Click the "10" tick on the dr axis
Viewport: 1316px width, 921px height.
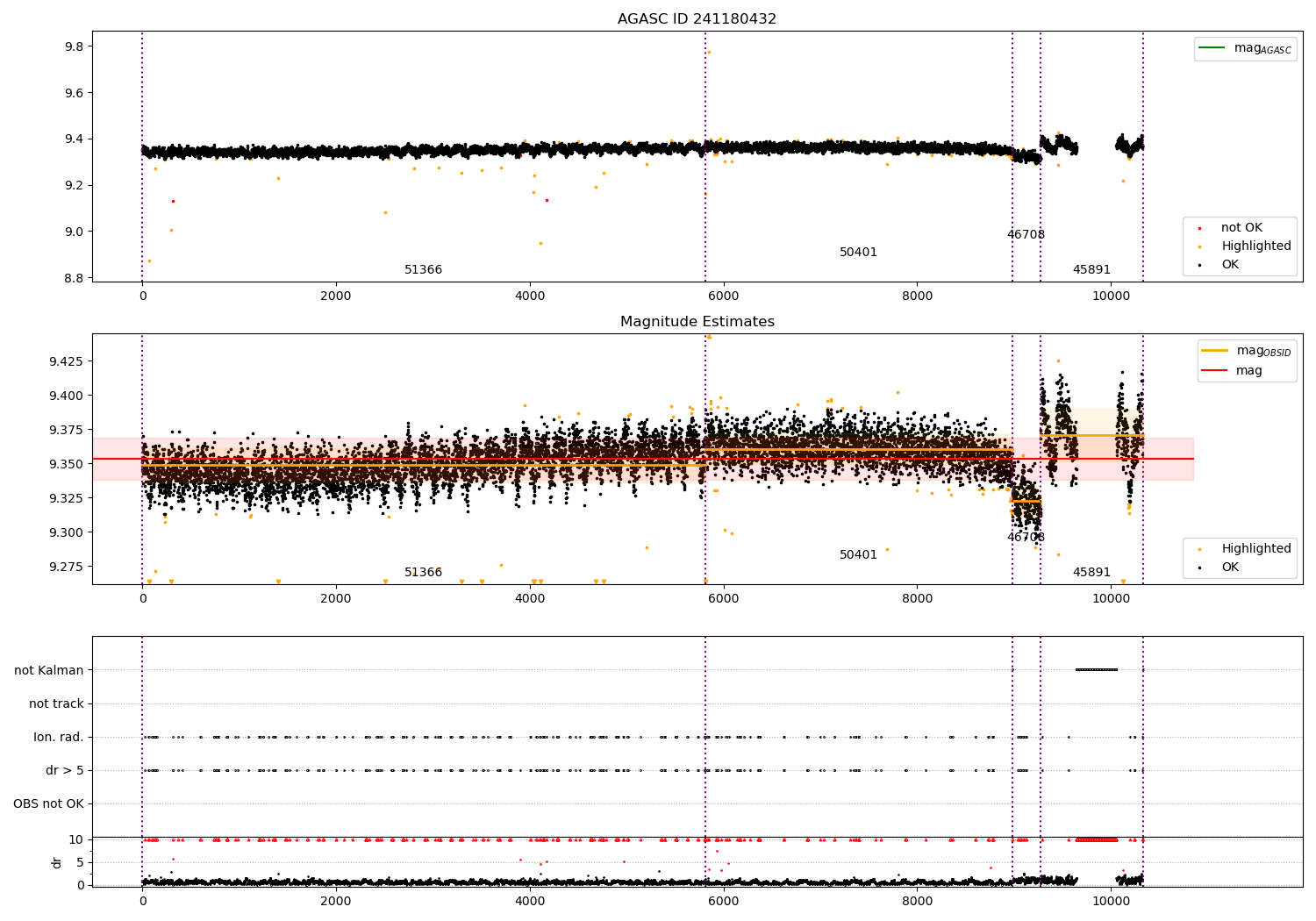pyautogui.click(x=76, y=840)
